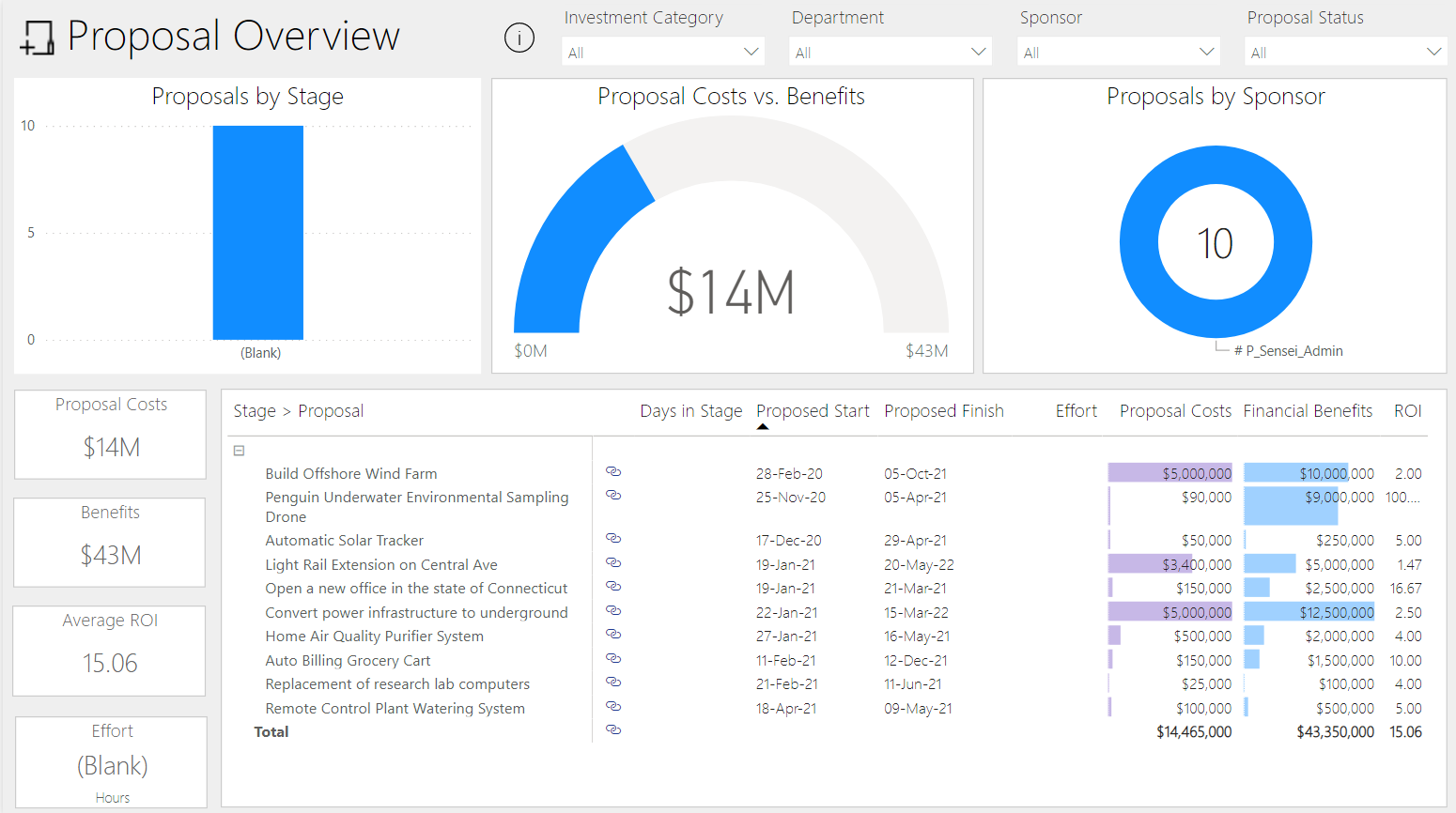
Task: Sort table by Proposed Start column
Action: 813,411
